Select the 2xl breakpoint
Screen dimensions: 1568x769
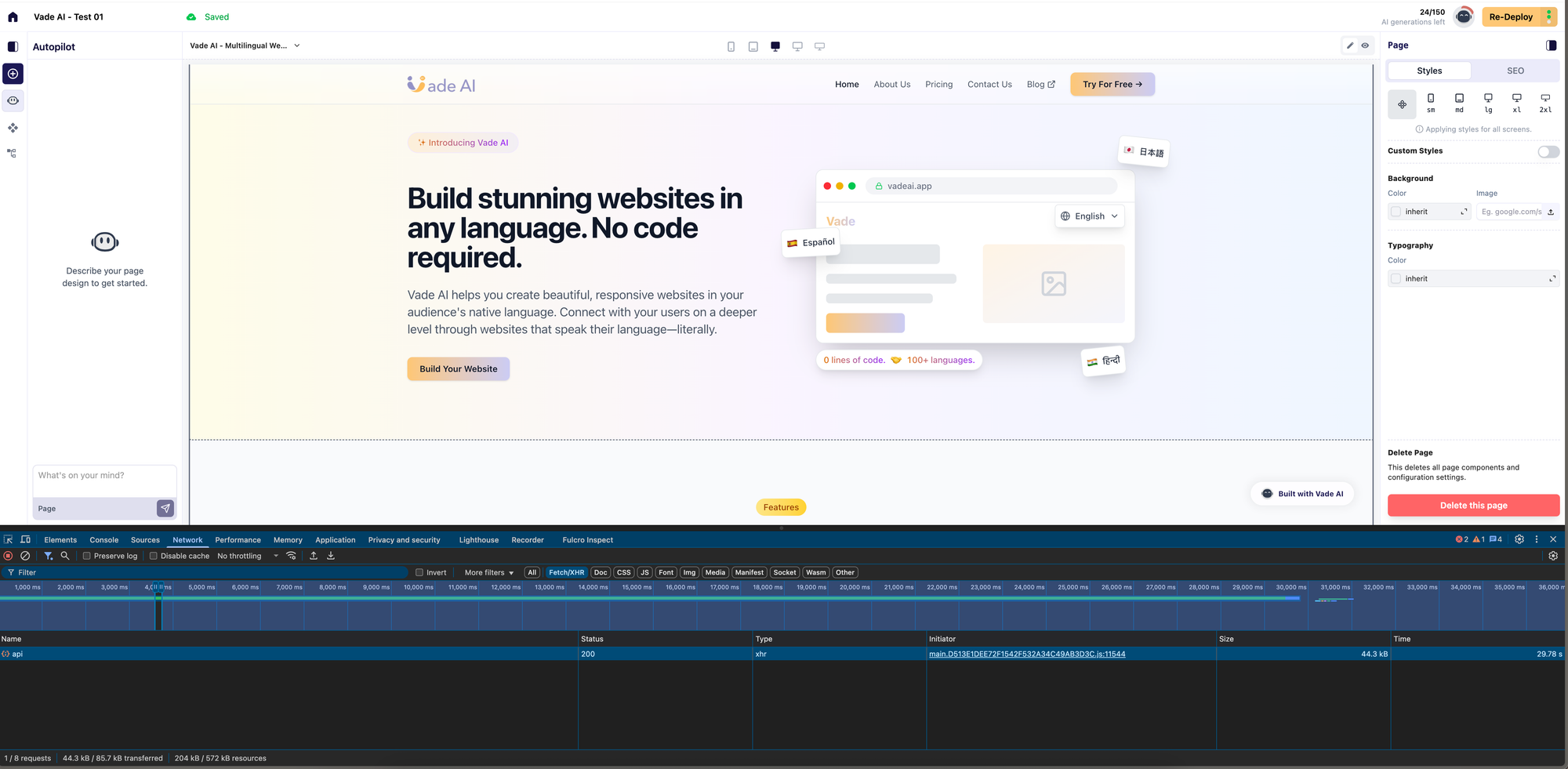coord(1545,103)
